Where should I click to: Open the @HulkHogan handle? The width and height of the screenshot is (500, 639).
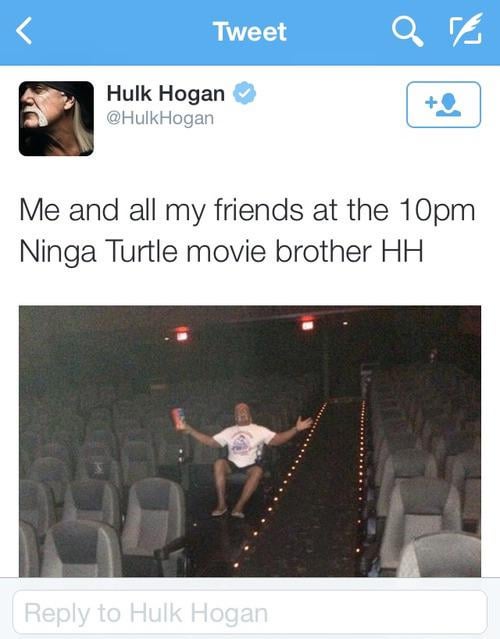[x=160, y=119]
